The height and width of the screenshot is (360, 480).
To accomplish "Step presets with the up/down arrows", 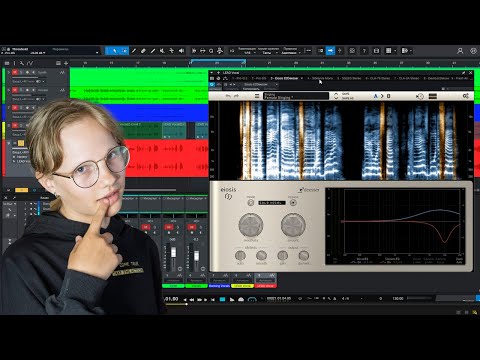I will click(x=336, y=96).
